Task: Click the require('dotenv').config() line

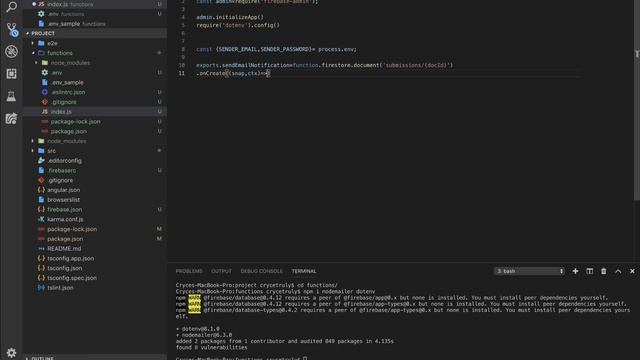Action: tap(238, 25)
